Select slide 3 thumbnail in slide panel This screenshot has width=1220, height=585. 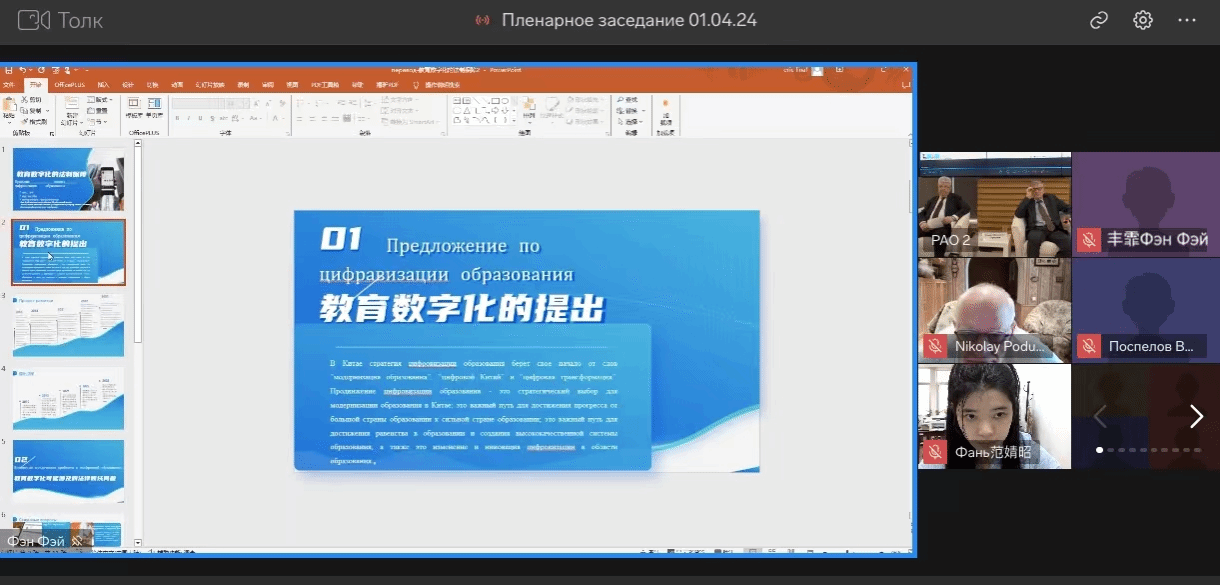(x=68, y=325)
